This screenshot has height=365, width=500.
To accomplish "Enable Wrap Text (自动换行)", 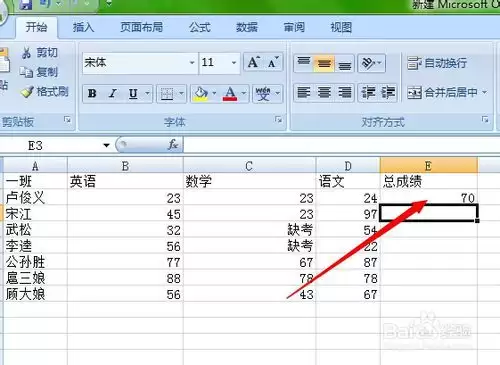I will (437, 63).
